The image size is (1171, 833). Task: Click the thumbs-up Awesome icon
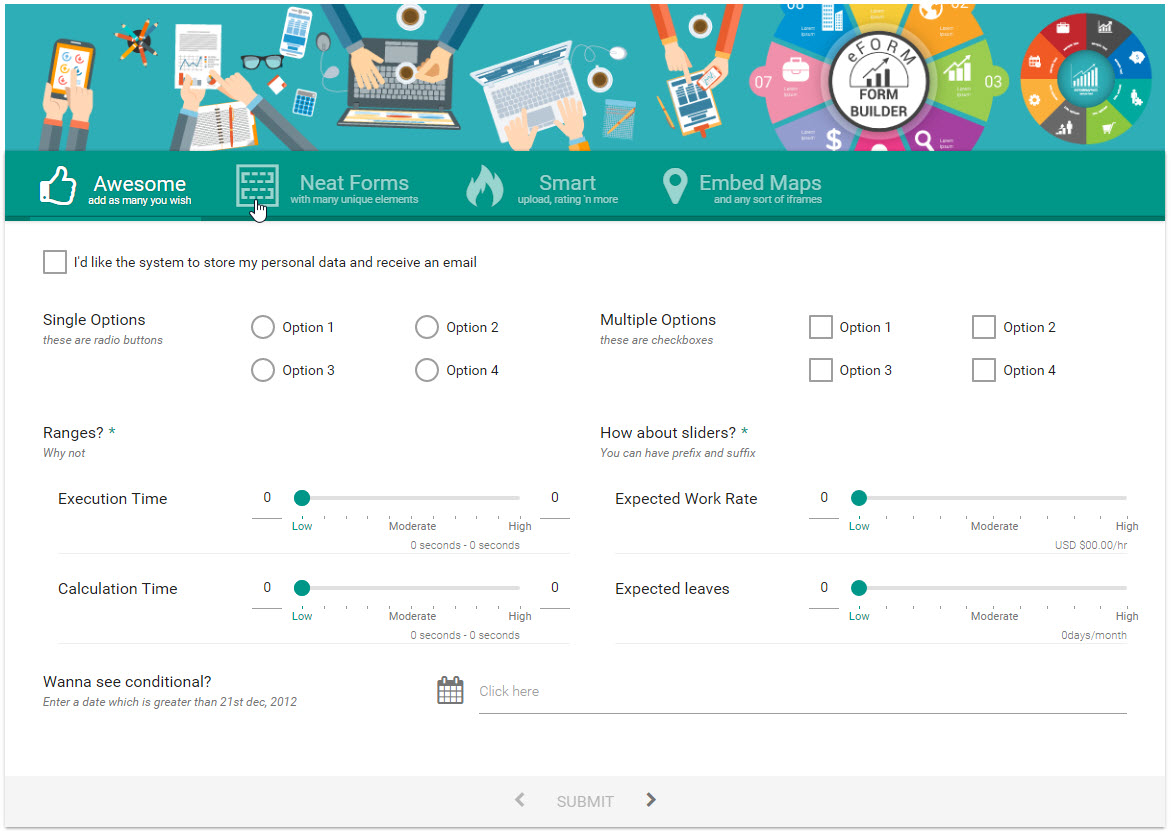tap(58, 186)
